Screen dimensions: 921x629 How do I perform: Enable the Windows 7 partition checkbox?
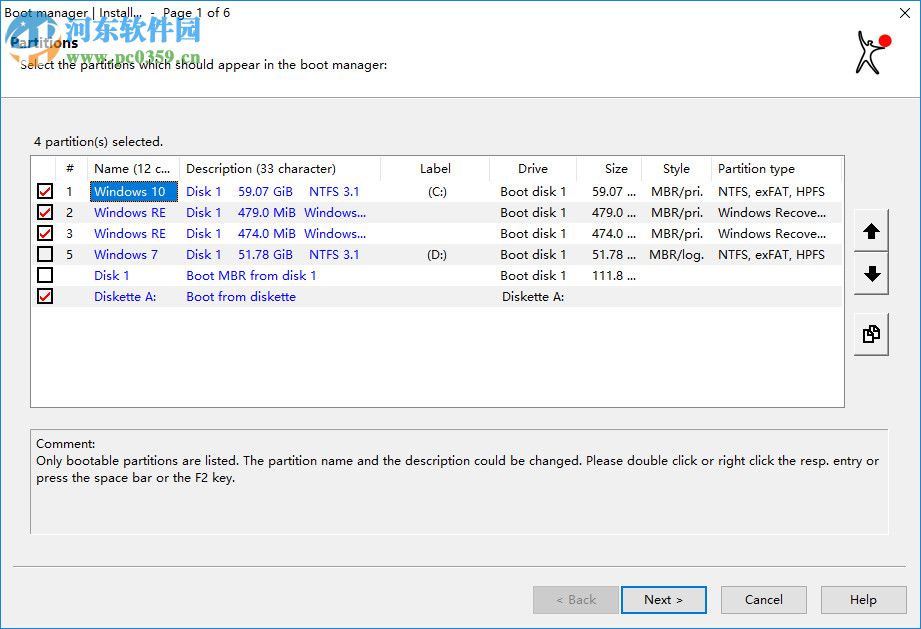[45, 255]
